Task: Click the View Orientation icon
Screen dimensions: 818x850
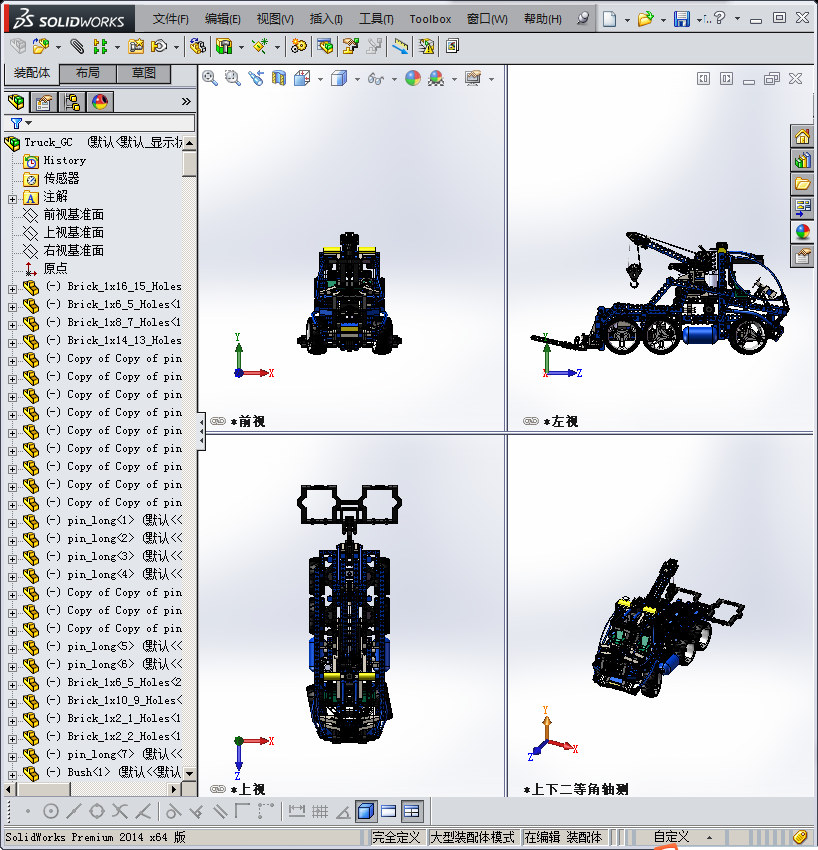Action: tap(302, 79)
